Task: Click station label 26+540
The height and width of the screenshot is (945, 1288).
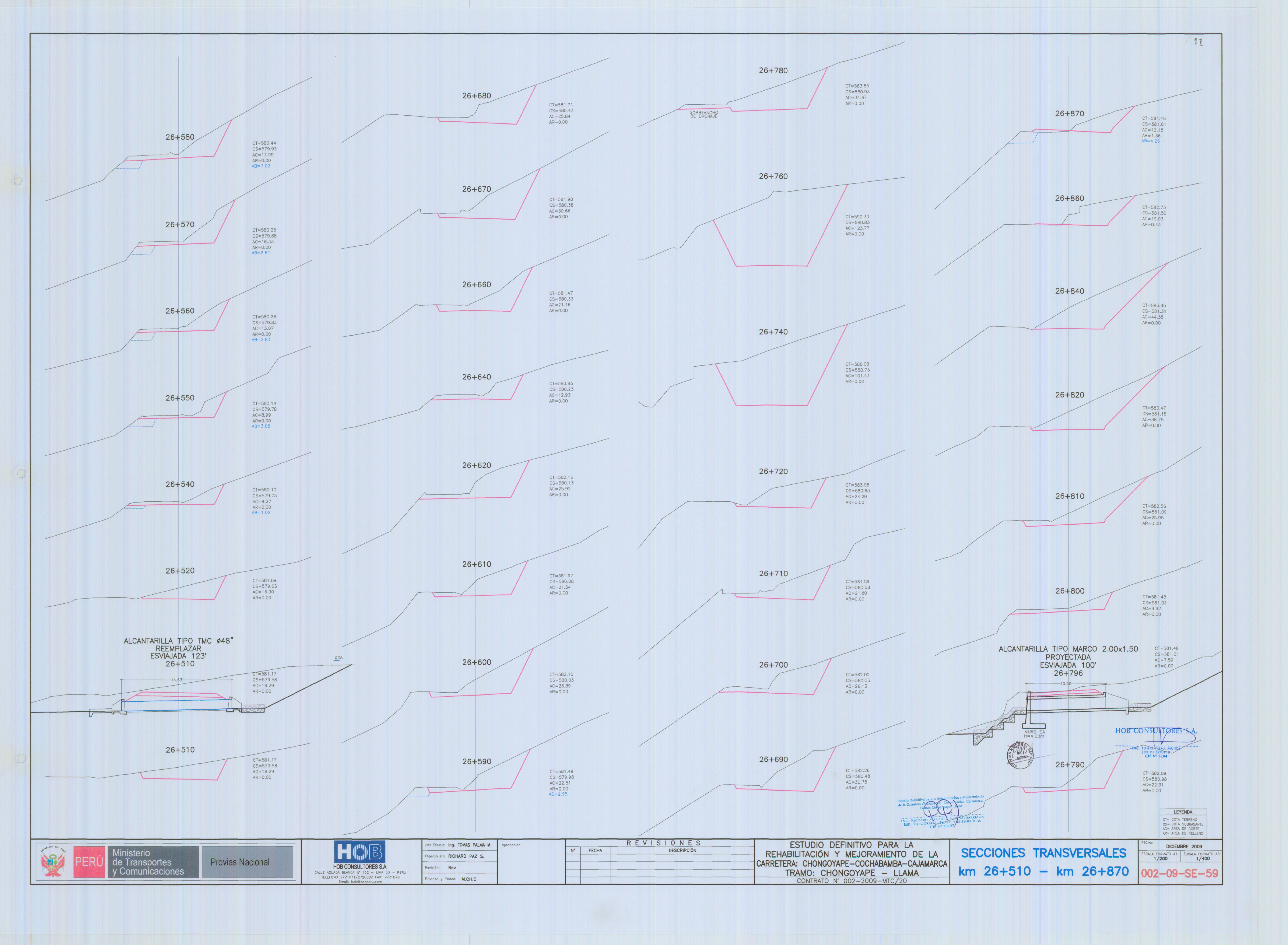Action: pos(180,484)
